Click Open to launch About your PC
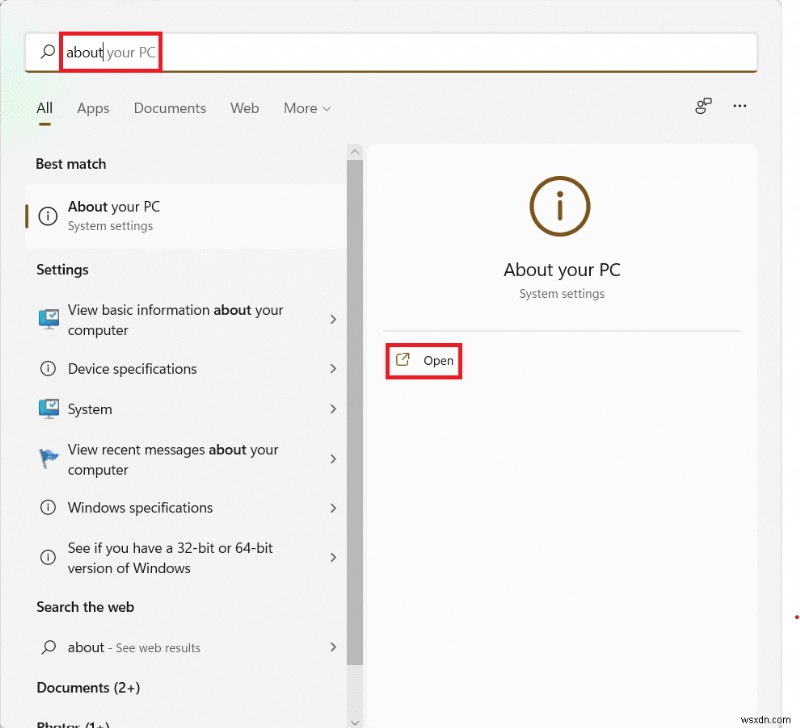This screenshot has height=728, width=800. (424, 360)
